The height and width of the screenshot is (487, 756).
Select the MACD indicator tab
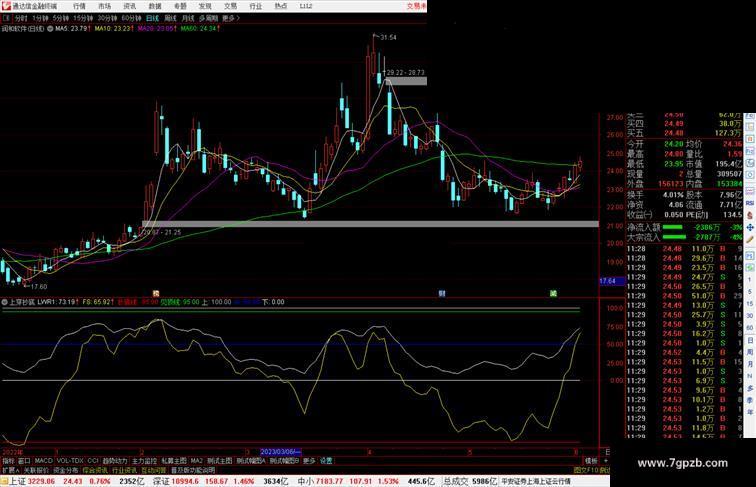pos(43,461)
